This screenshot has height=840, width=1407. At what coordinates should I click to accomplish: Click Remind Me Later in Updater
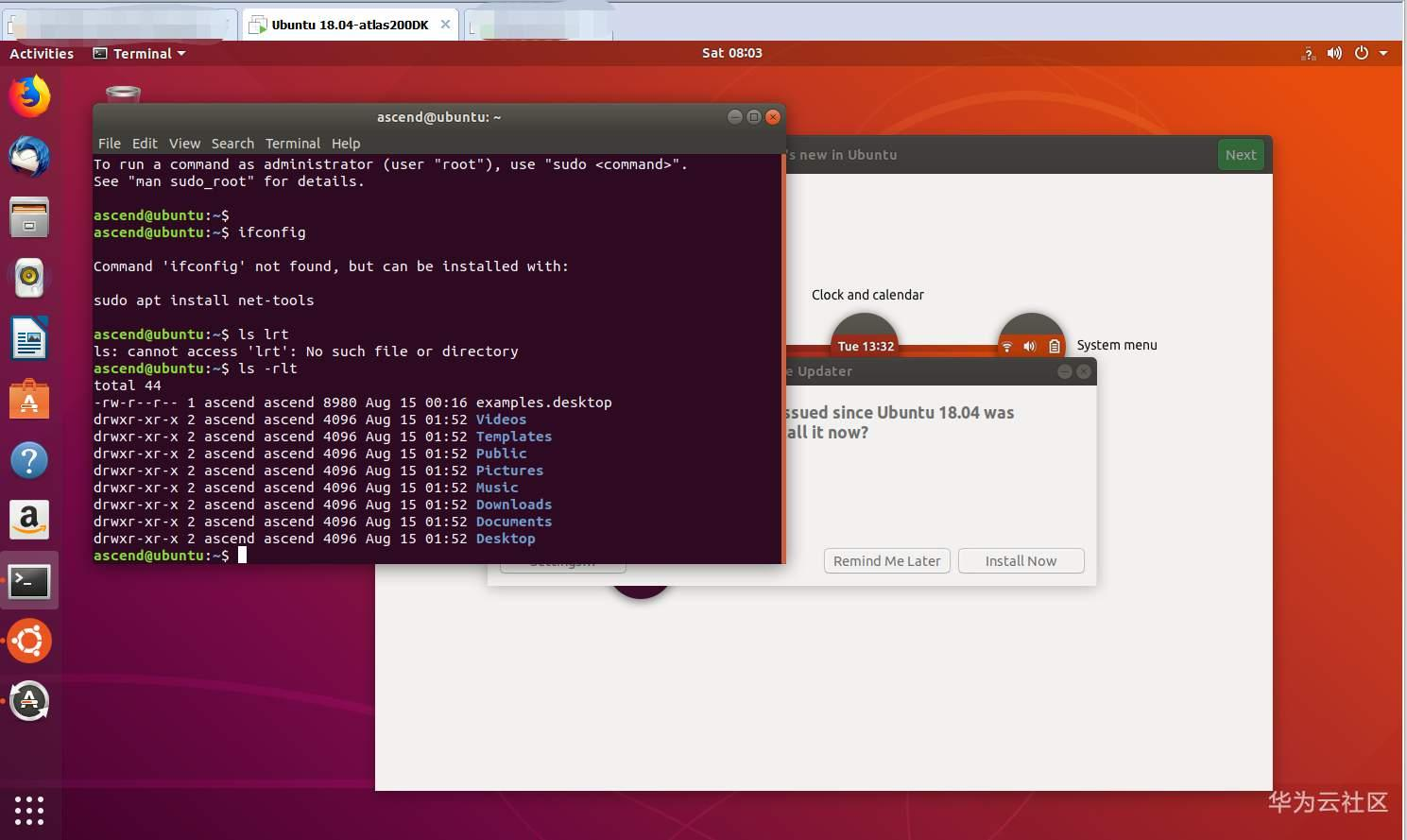886,561
